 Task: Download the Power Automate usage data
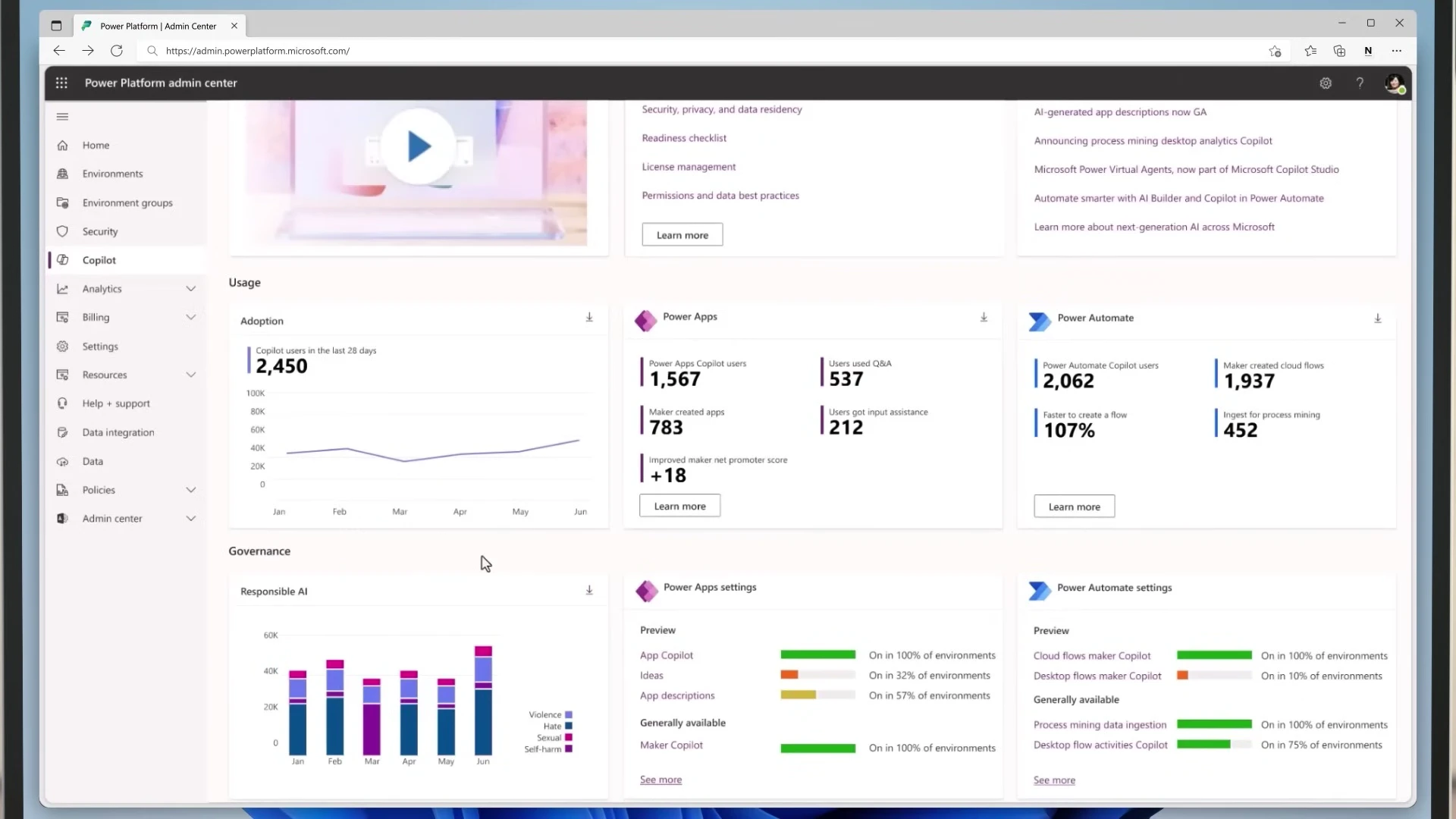coord(1378,318)
